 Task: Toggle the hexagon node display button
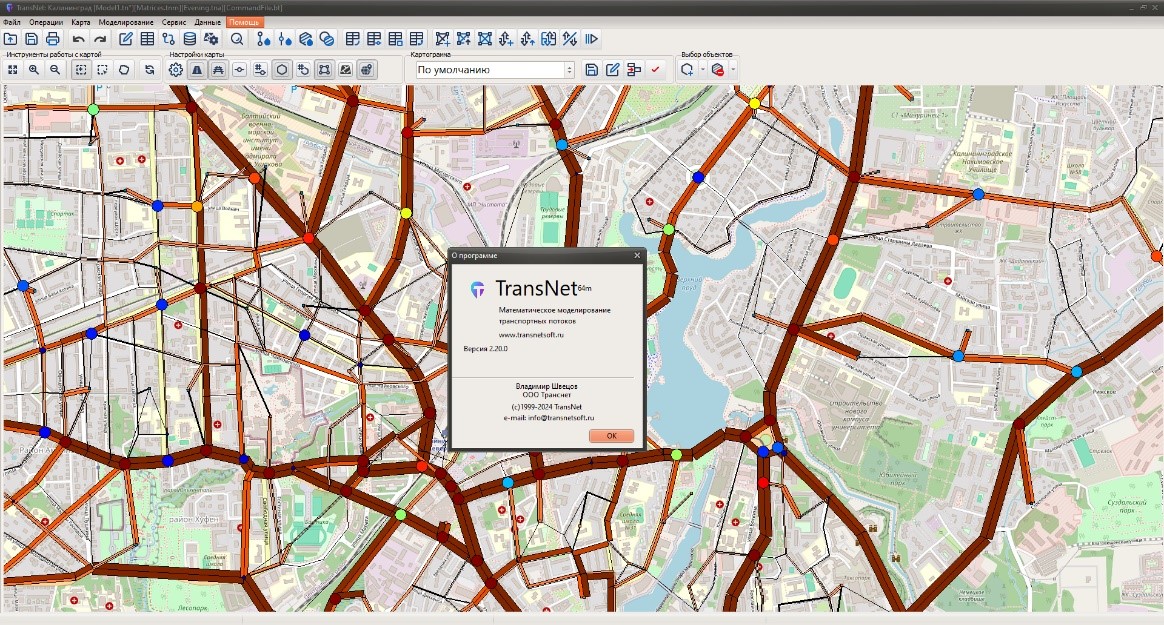(x=282, y=69)
